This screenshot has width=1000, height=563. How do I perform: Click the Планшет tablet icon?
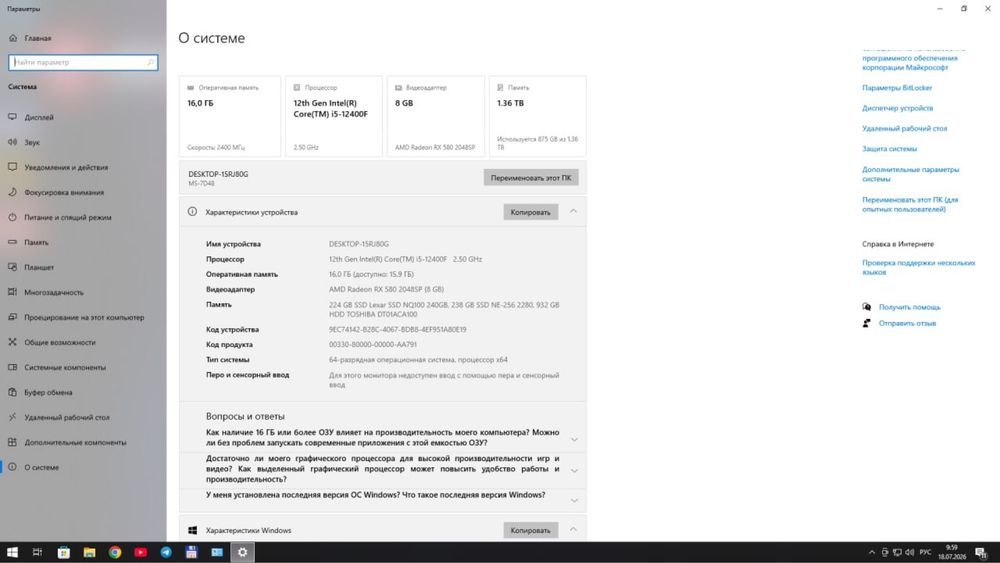[13, 267]
